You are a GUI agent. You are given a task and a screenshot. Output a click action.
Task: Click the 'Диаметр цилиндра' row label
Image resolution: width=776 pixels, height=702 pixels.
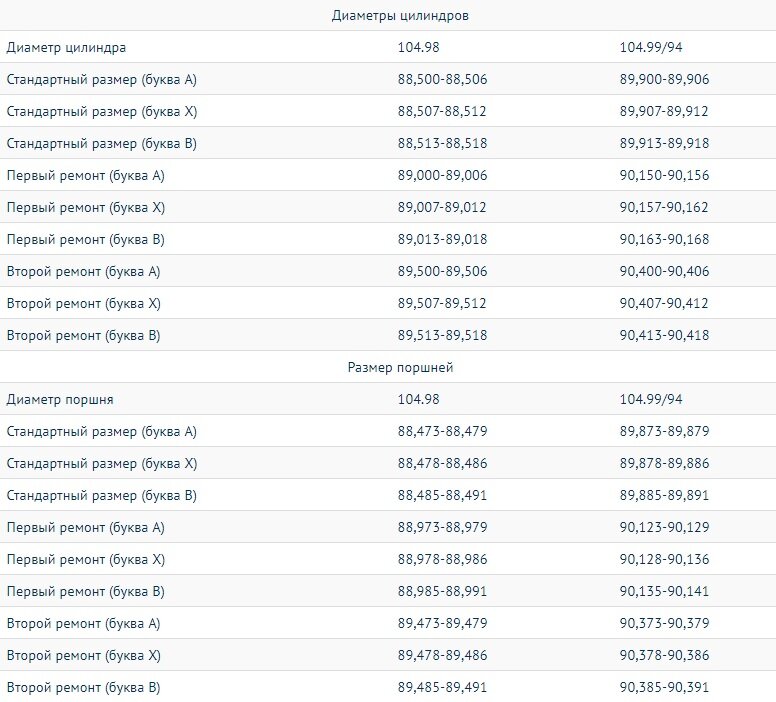pyautogui.click(x=66, y=48)
